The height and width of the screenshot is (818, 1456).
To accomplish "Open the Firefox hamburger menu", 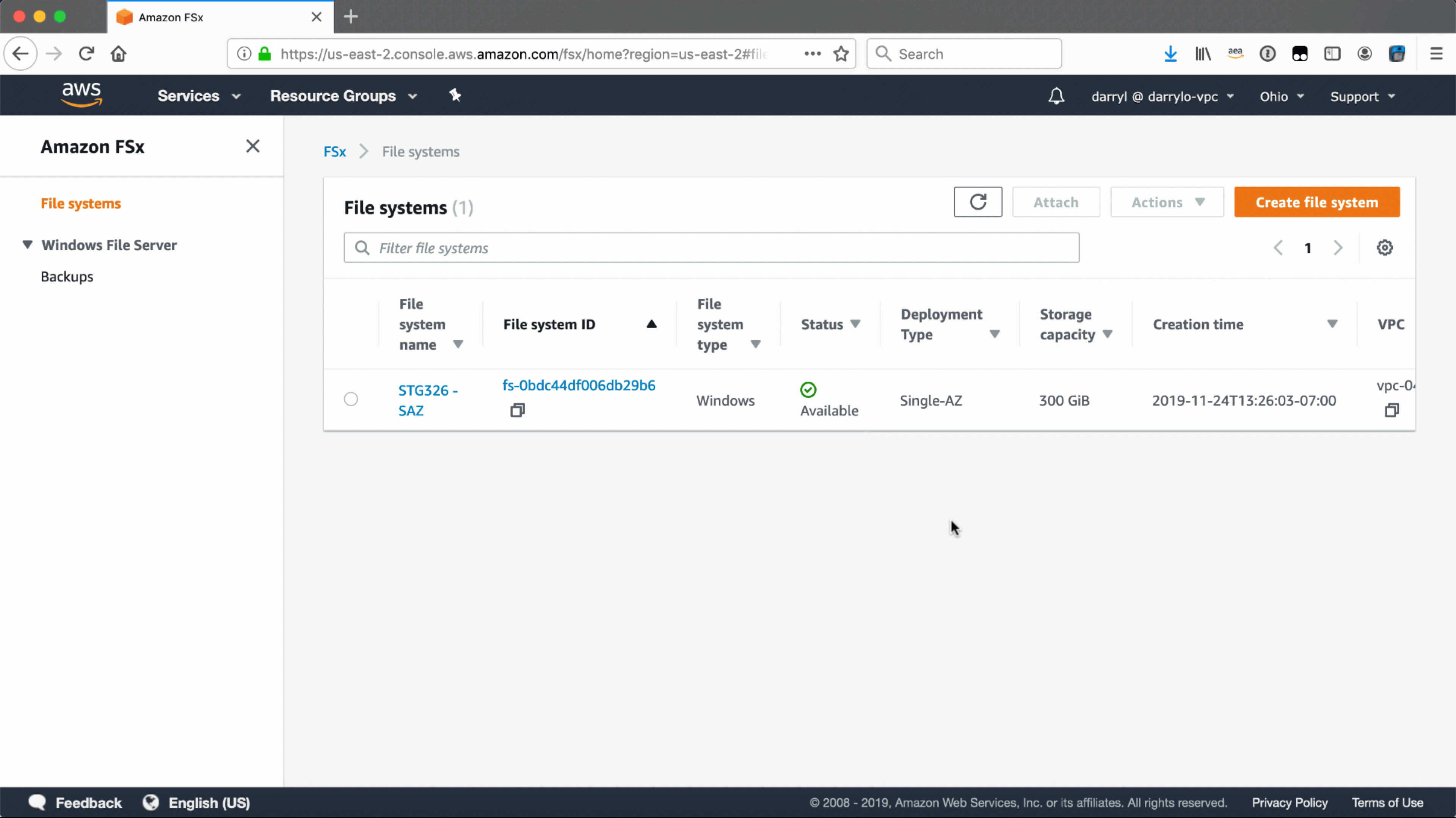I will [1436, 54].
